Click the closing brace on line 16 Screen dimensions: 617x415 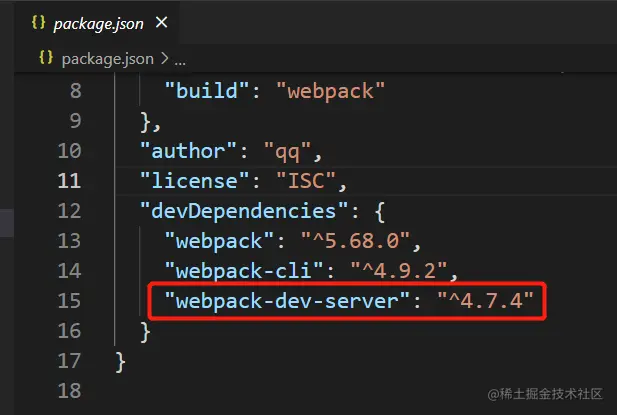pyautogui.click(x=145, y=332)
